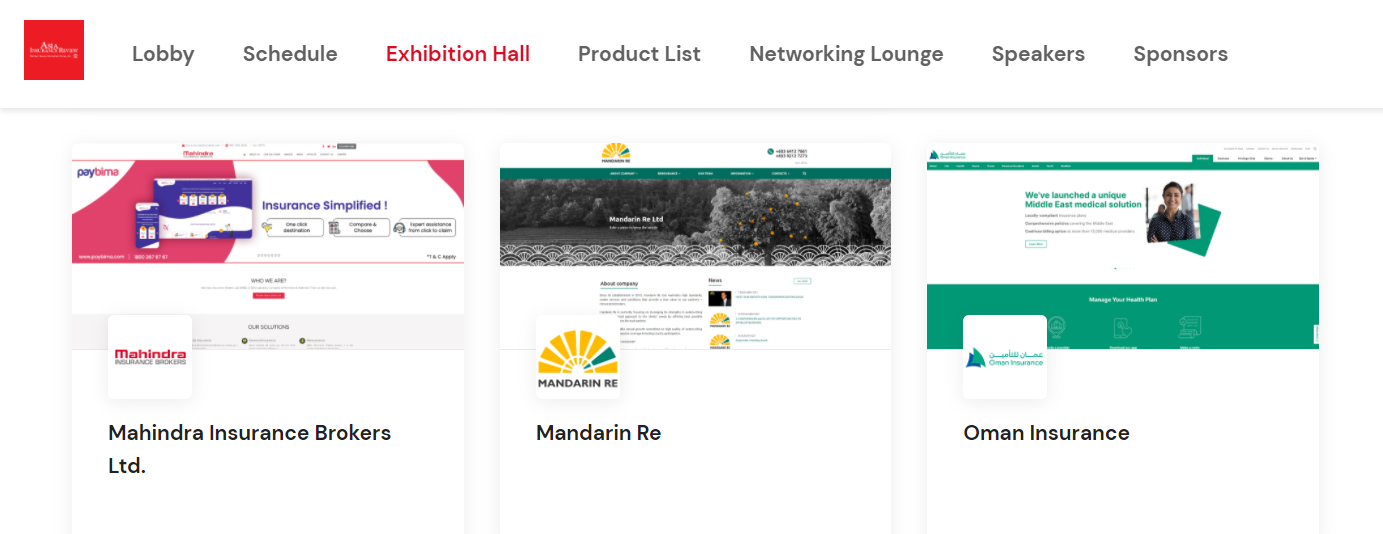Select the Exhibition Hall tab
Viewport: 1383px width, 534px height.
[458, 54]
